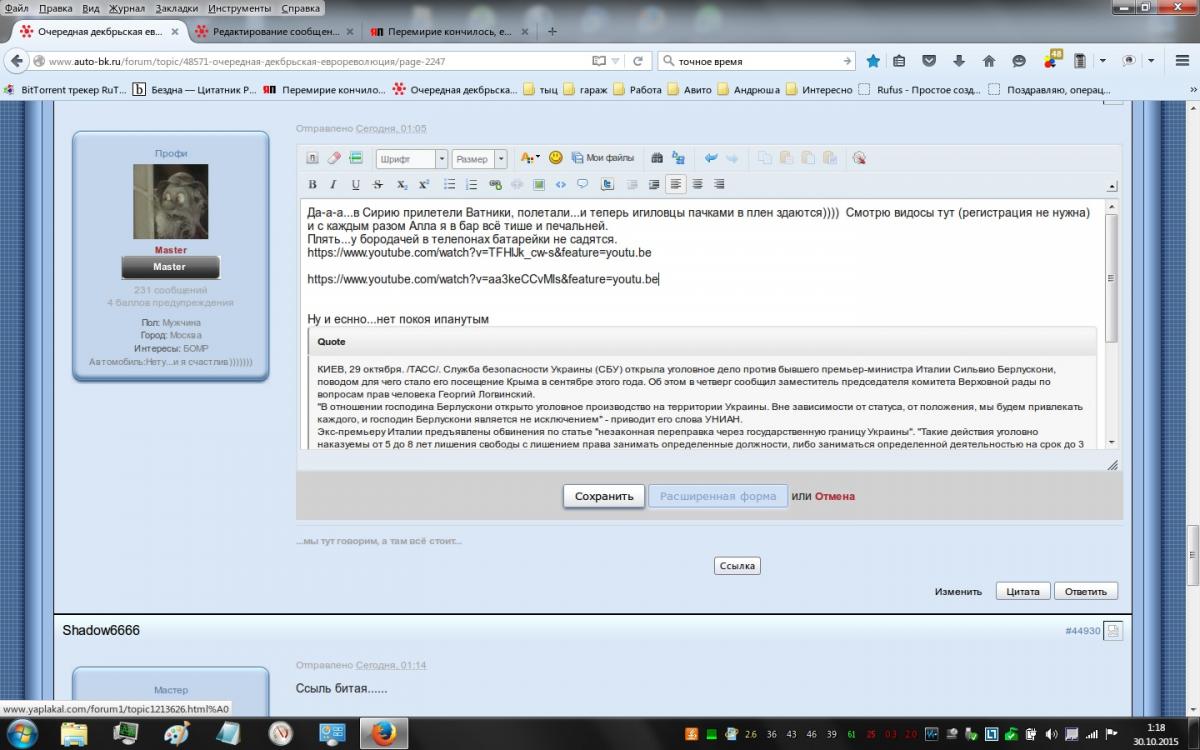Screen dimensions: 1200x750
Task: Insert a hyperlink with the link icon
Action: pyautogui.click(x=495, y=185)
